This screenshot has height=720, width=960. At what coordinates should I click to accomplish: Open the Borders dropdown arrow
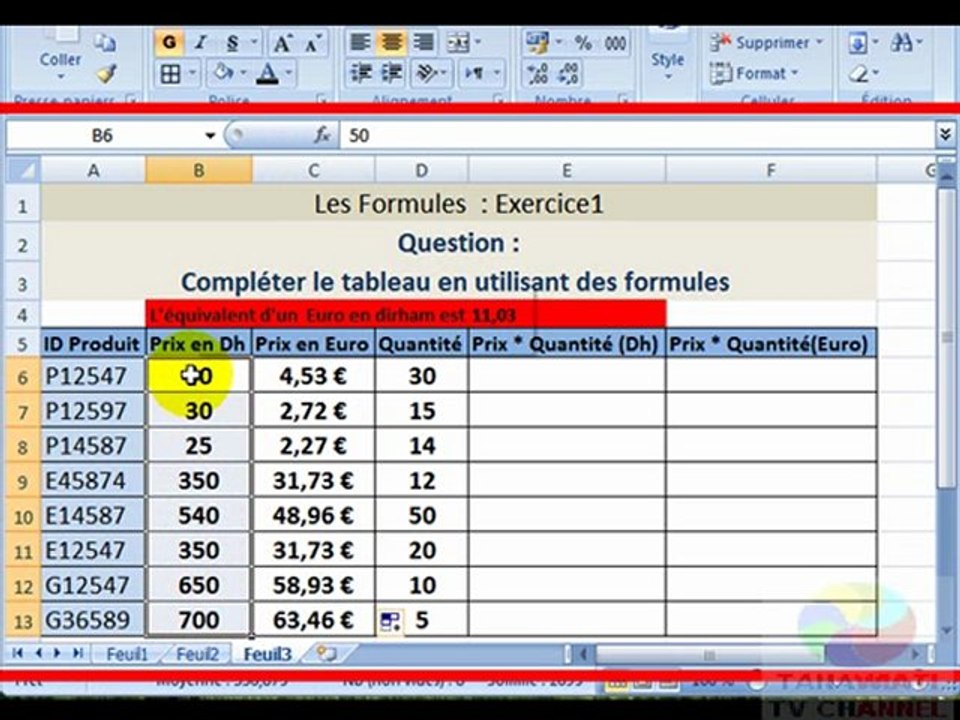pyautogui.click(x=193, y=74)
